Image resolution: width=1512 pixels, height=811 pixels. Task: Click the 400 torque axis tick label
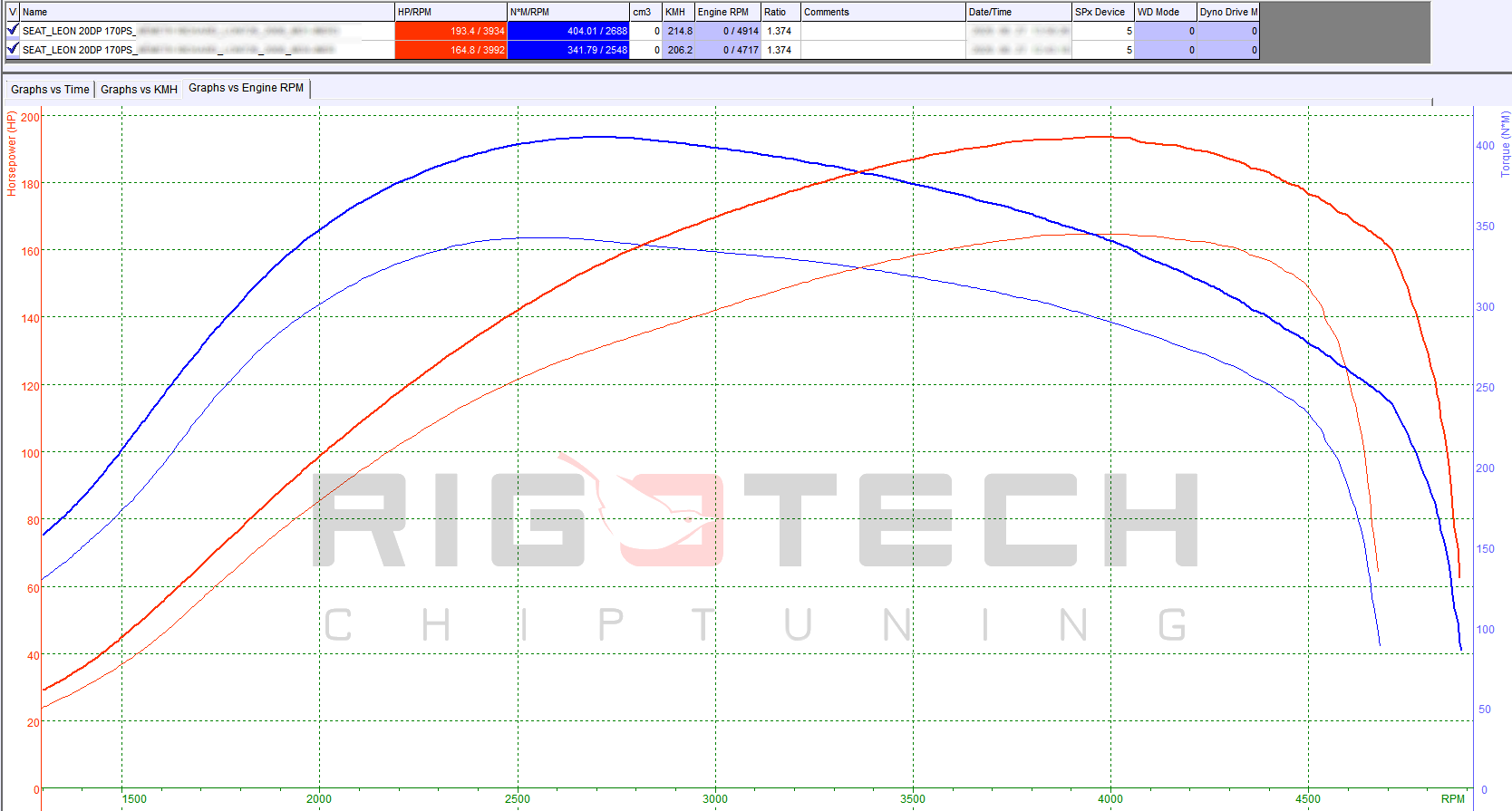coord(1485,145)
